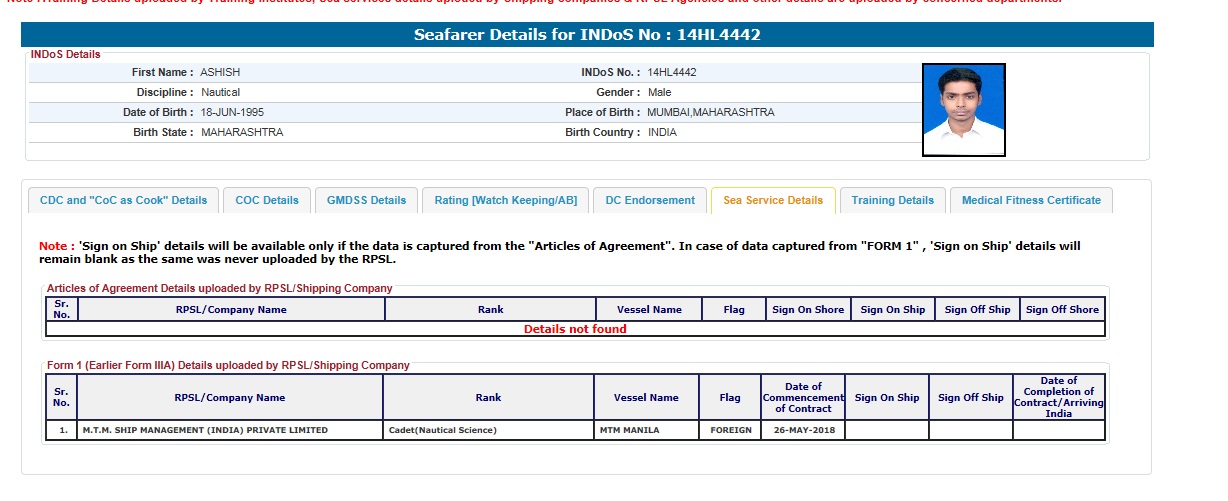
Task: Click the FOREIGN flag cell
Action: click(x=730, y=431)
